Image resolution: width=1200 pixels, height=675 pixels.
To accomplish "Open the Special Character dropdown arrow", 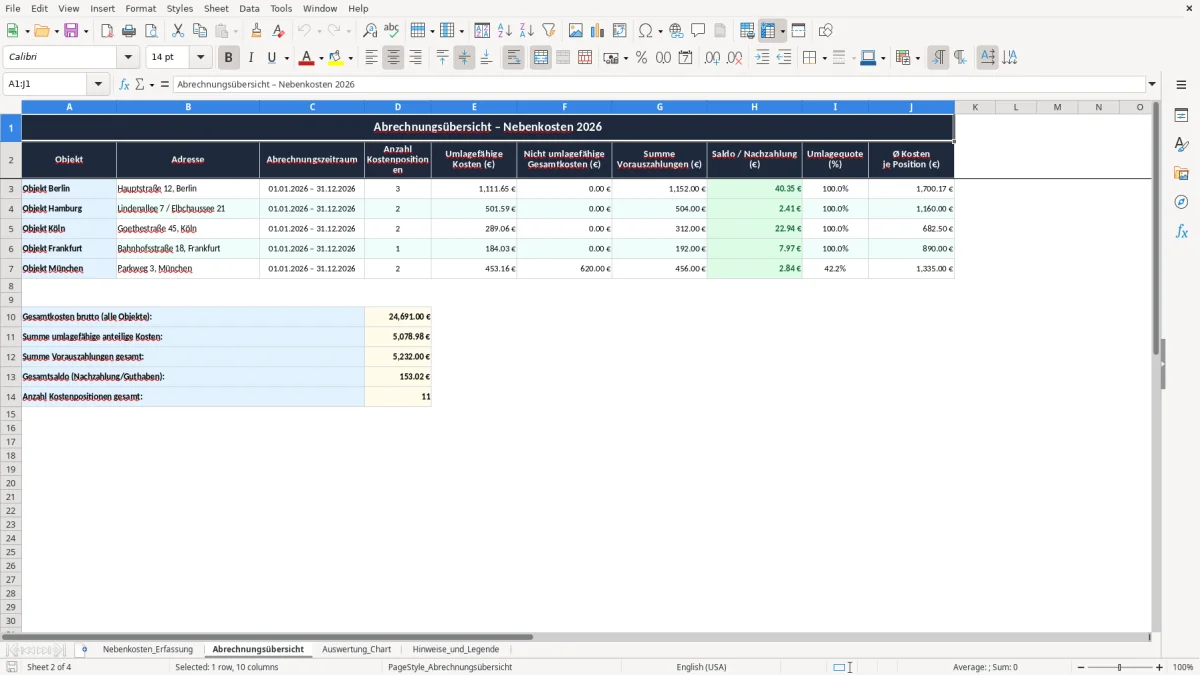I will (661, 31).
